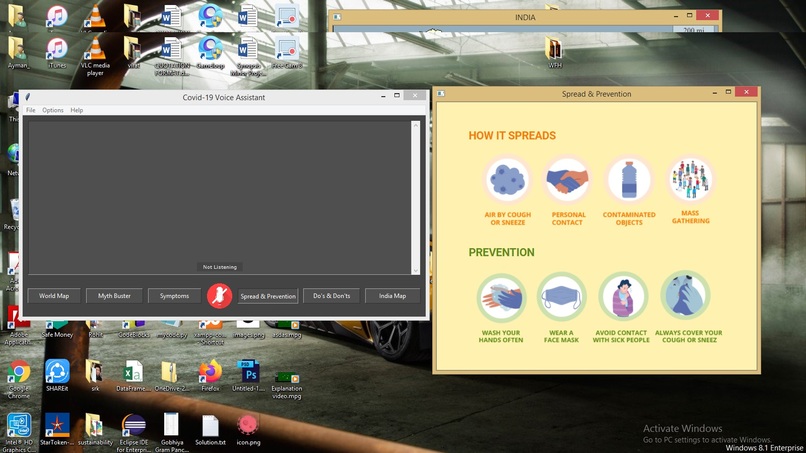Click the avoid contact with sick people icon
Screen dimensions: 806x453
coord(623,297)
